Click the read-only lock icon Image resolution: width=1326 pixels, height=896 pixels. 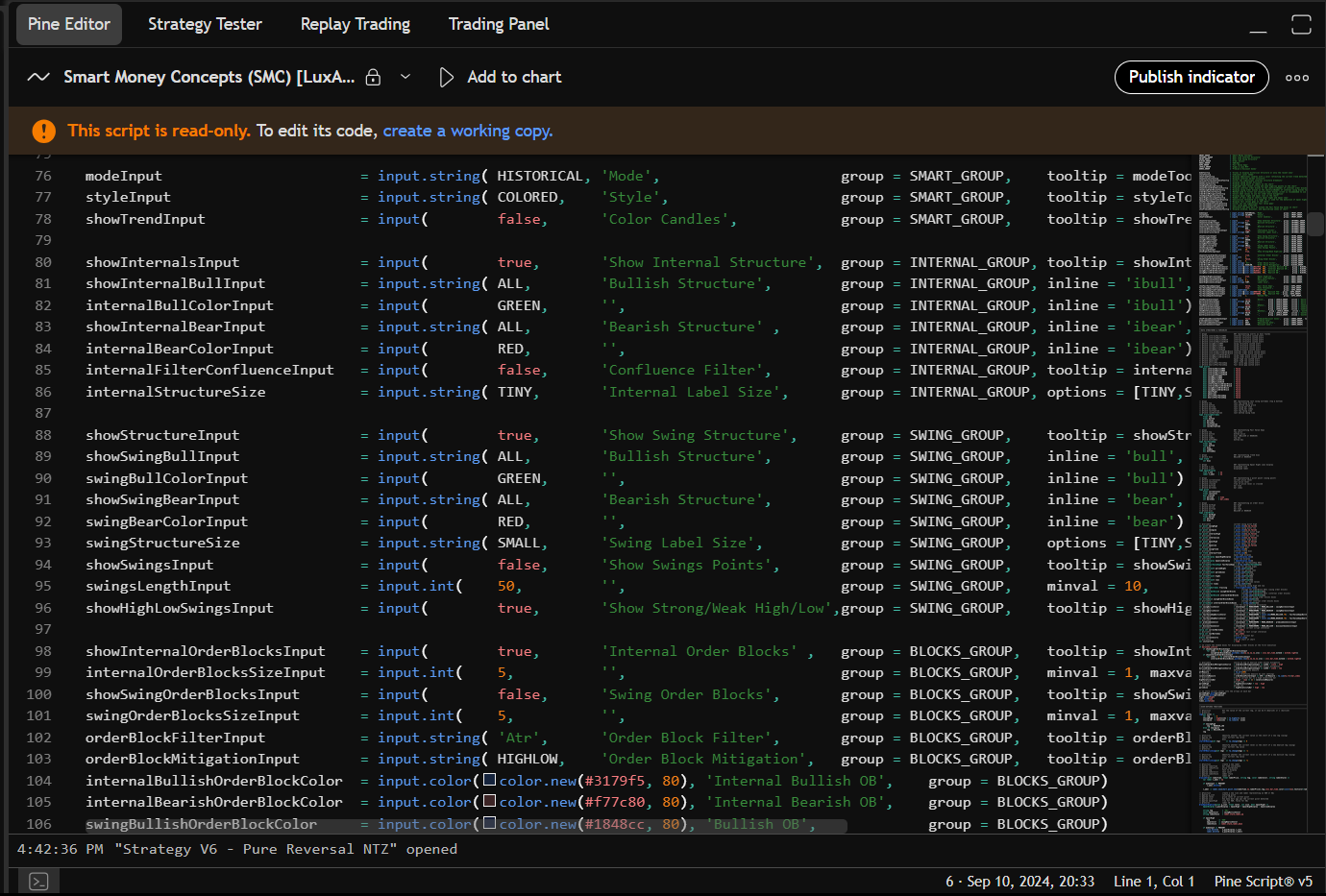point(374,77)
